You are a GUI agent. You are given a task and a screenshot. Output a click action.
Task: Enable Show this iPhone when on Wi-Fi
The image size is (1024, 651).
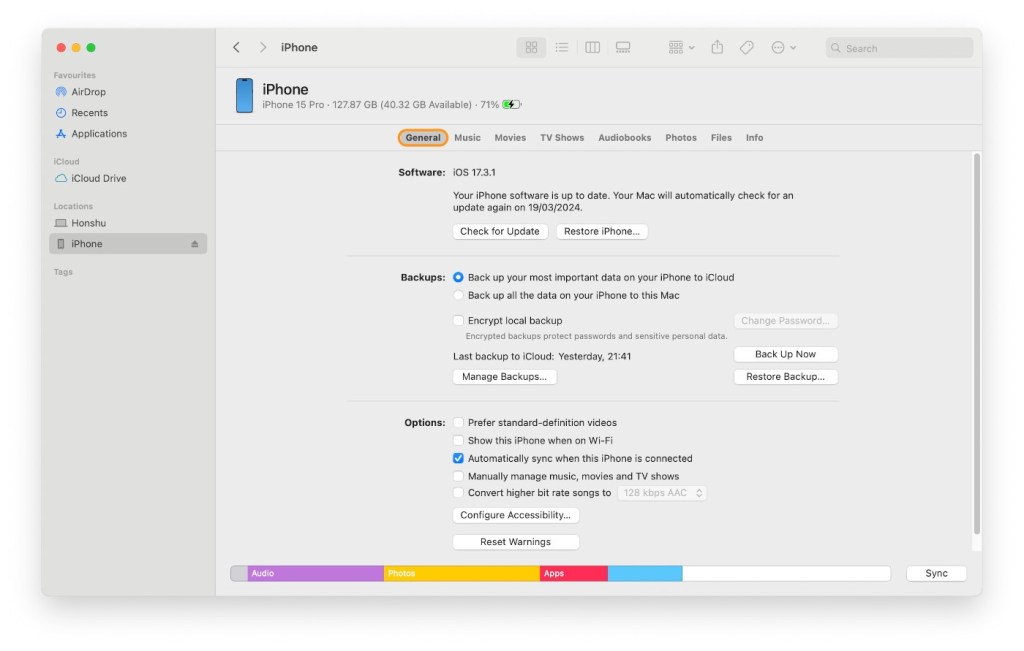click(459, 441)
